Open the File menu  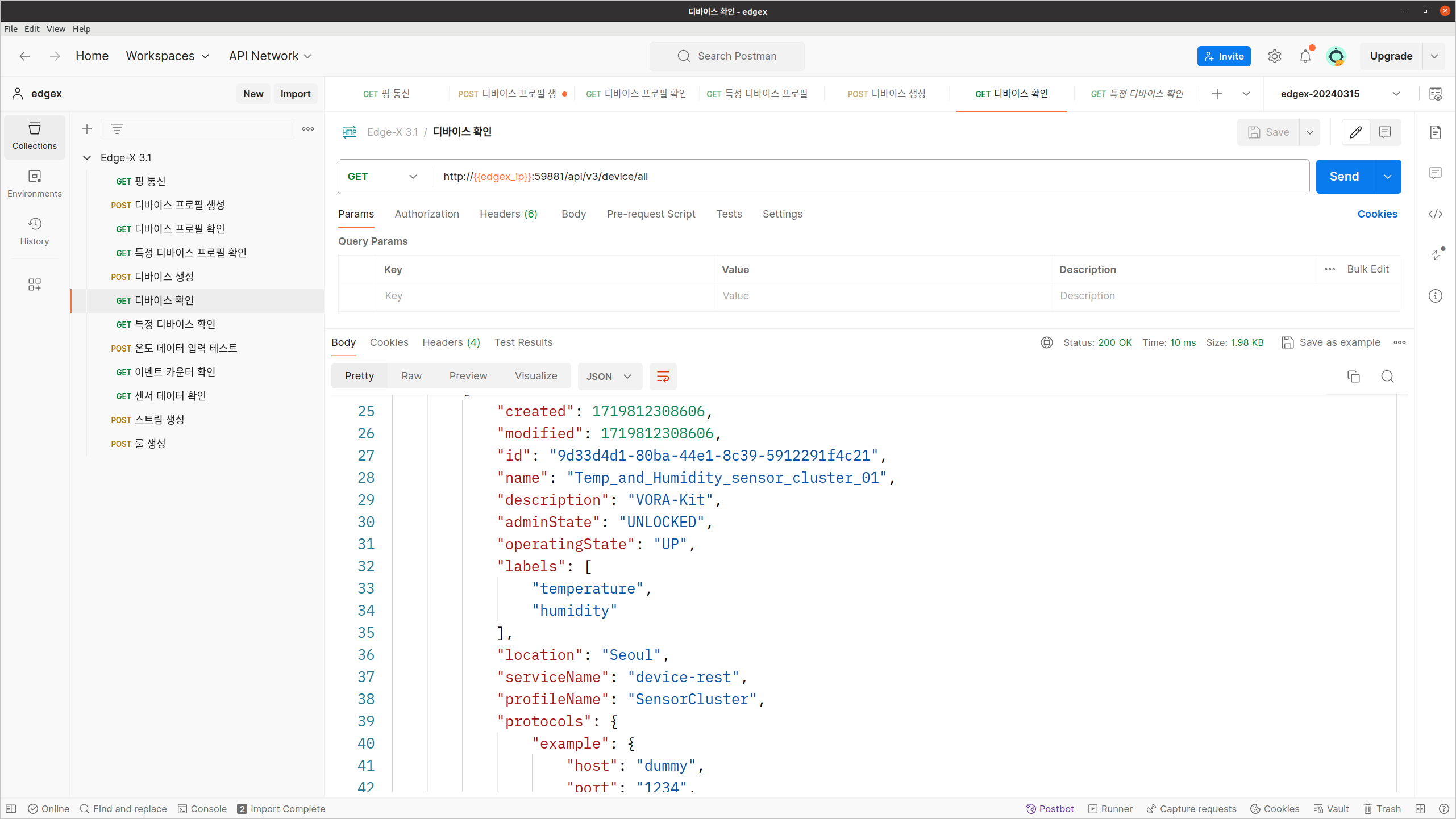point(10,28)
